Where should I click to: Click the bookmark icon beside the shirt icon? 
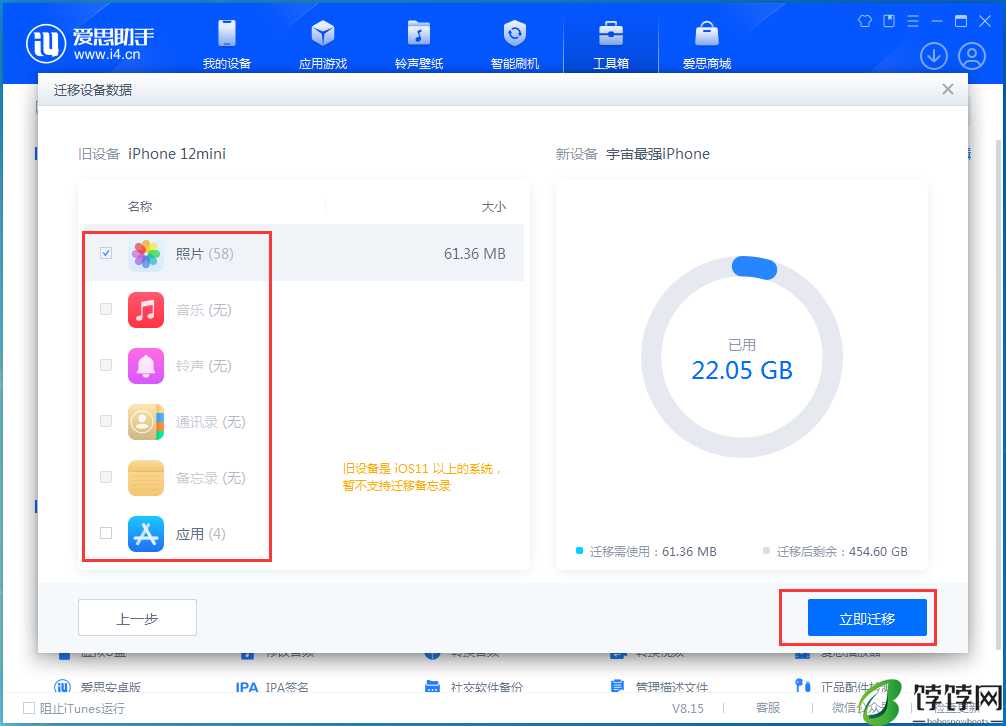(889, 21)
